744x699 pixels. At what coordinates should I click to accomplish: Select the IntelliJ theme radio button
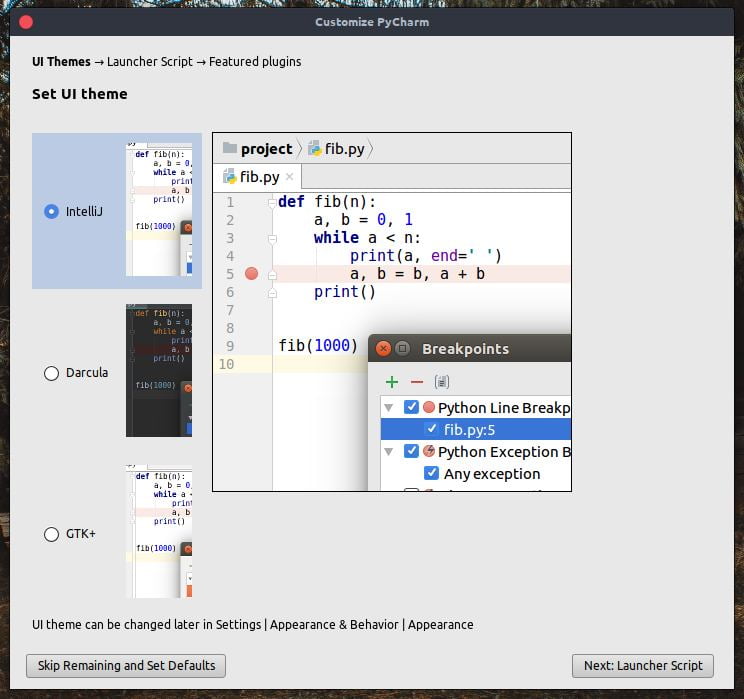(x=51, y=211)
